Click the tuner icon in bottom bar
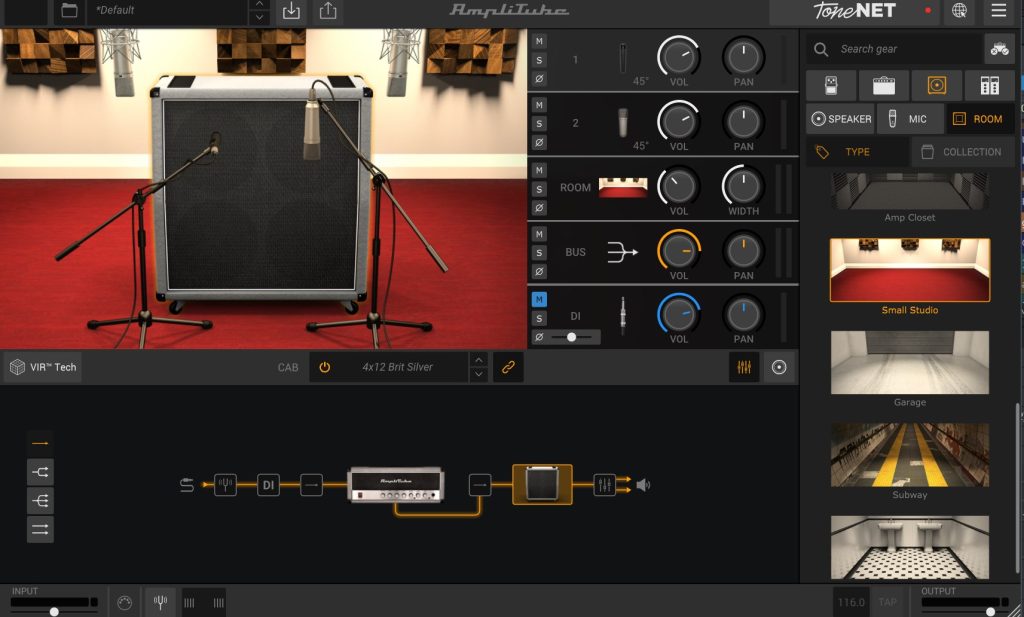Image resolution: width=1024 pixels, height=617 pixels. coord(159,602)
